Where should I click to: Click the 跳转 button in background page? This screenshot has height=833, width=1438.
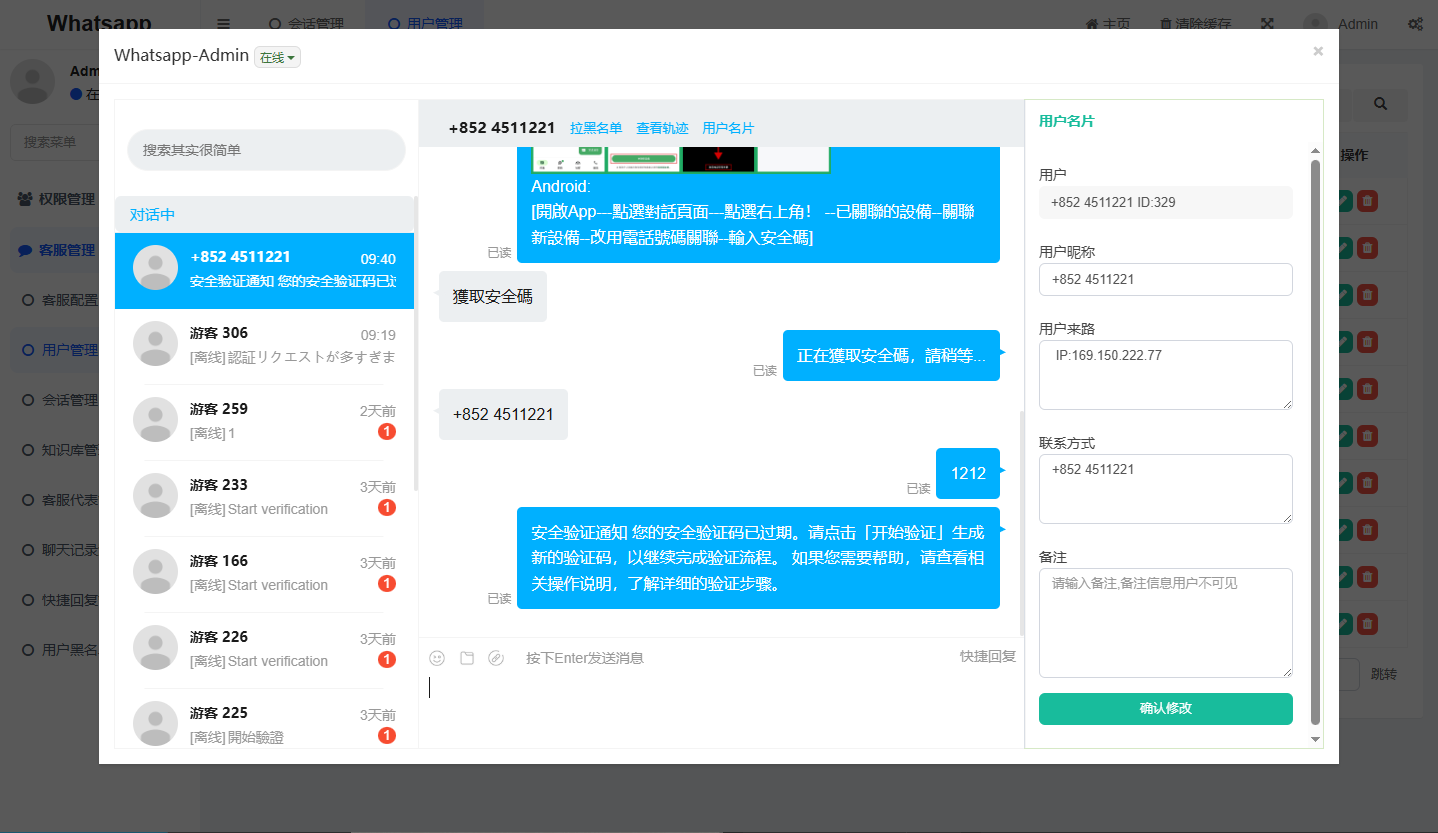click(x=1384, y=674)
